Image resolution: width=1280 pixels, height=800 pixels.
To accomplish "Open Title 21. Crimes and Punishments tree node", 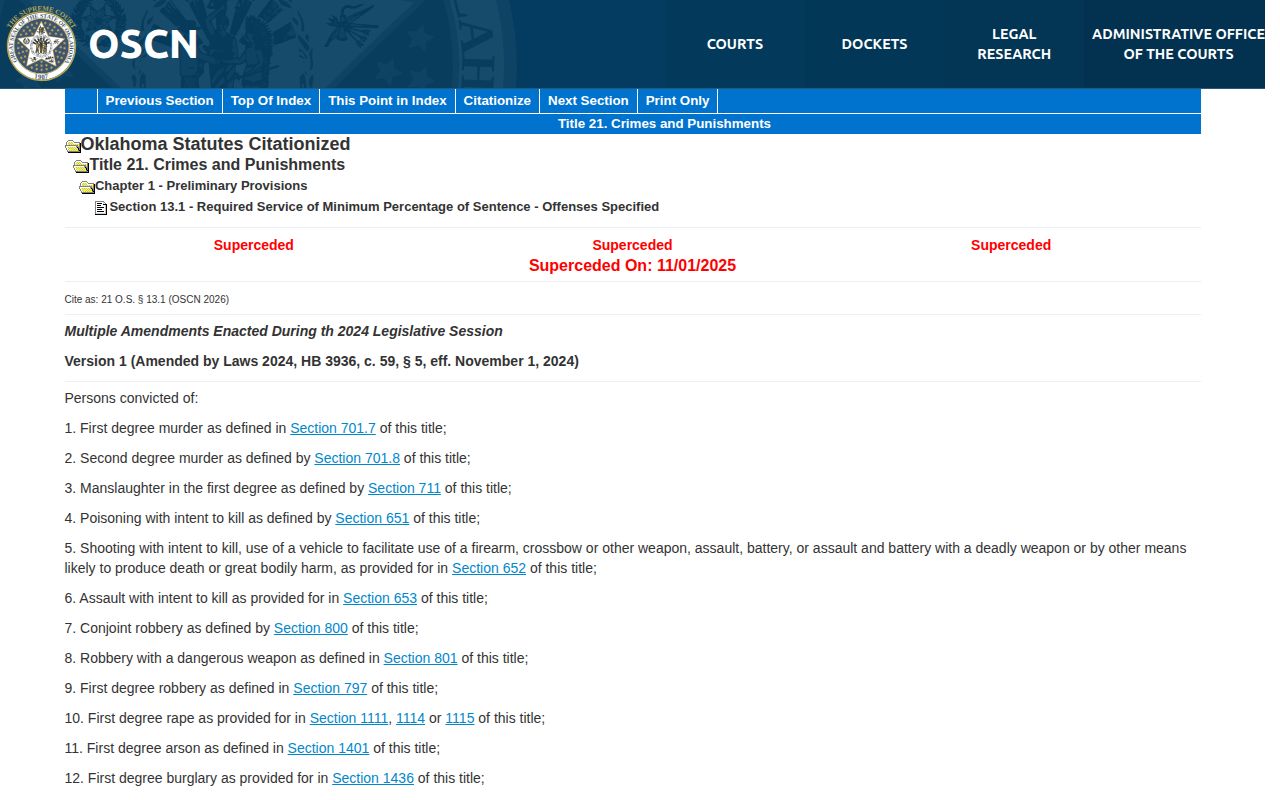I will pos(217,165).
